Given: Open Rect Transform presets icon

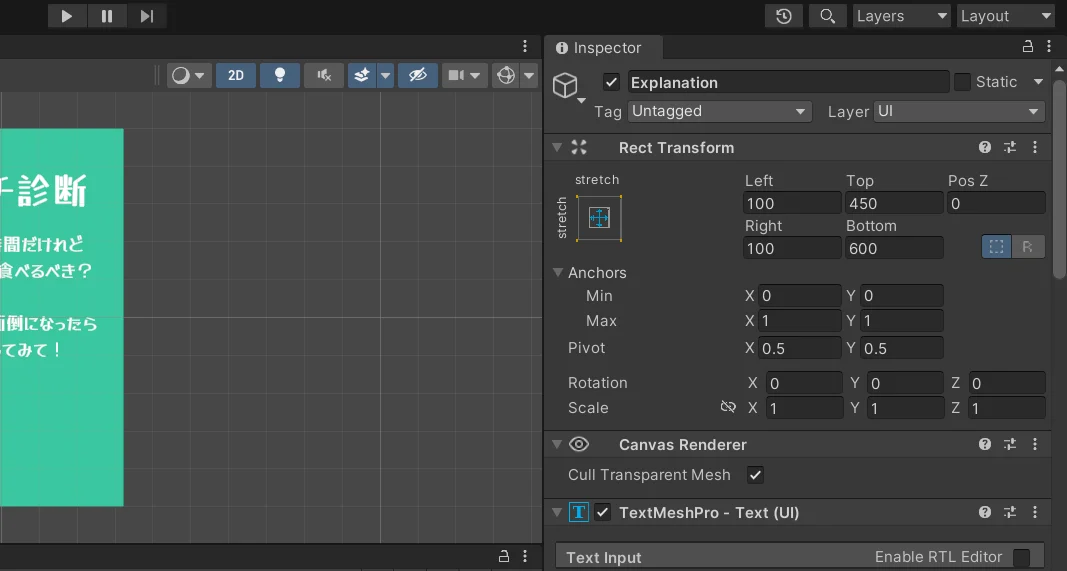Looking at the screenshot, I should (x=1010, y=147).
